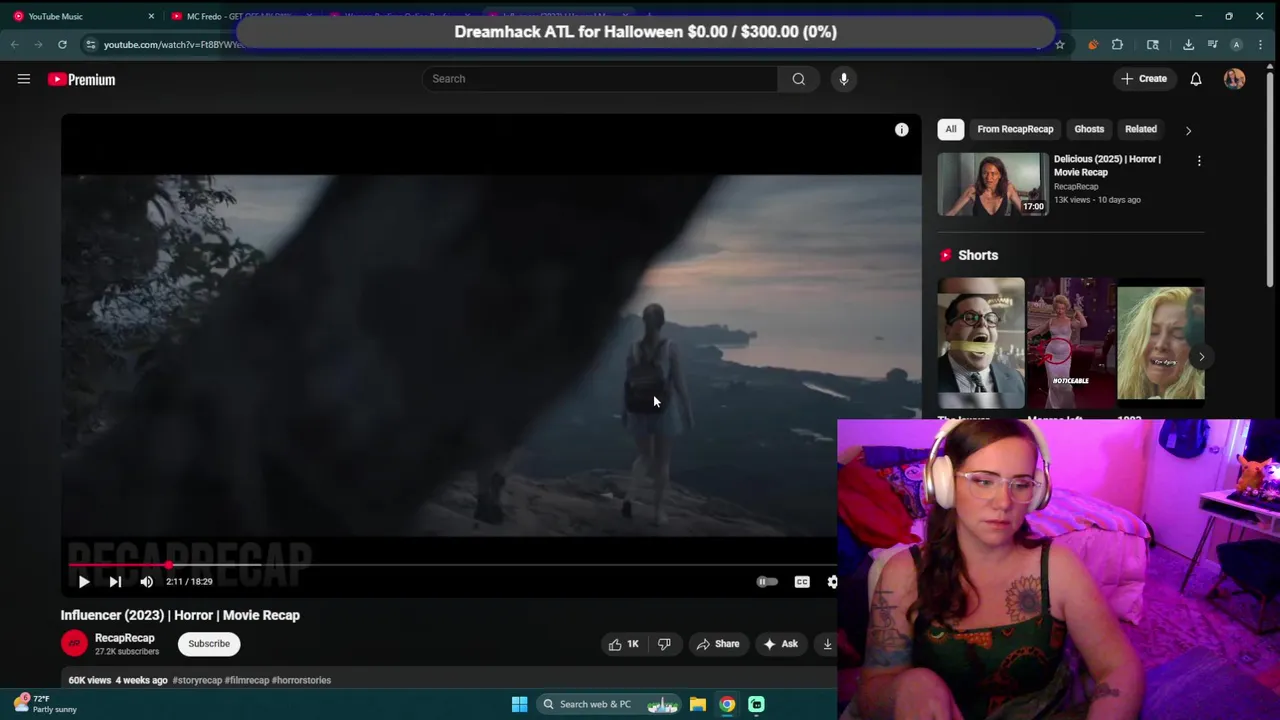Open the Short labeled NOTICEABLE
1280x720 pixels.
coord(1071,343)
